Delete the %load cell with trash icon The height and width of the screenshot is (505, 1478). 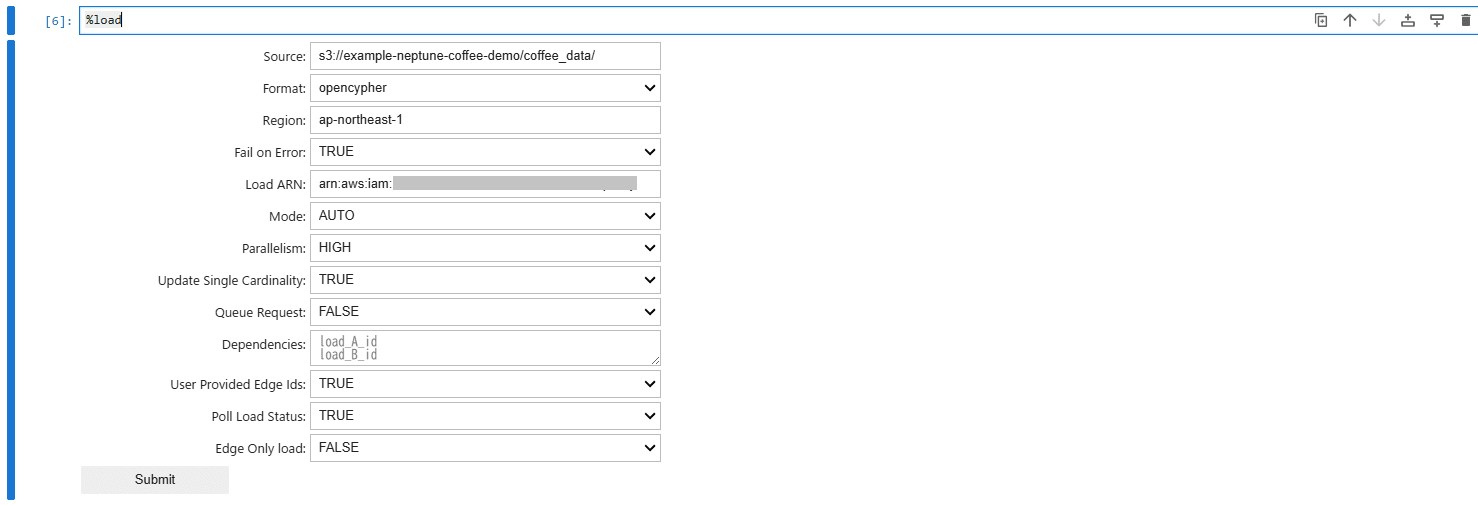pos(1466,20)
